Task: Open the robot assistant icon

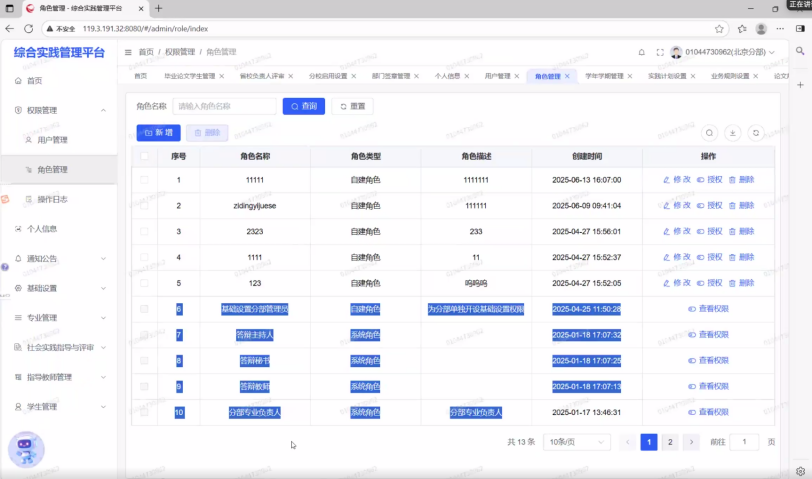Action: coord(26,449)
